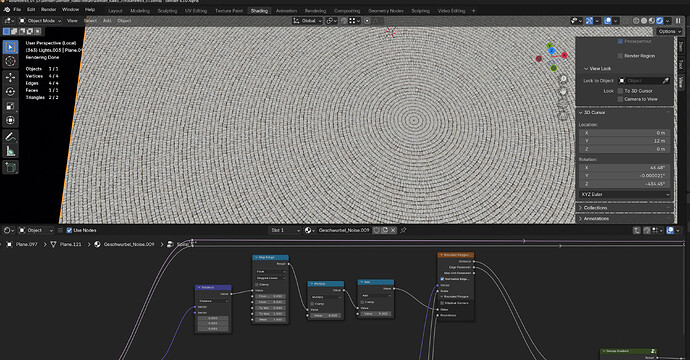The height and width of the screenshot is (360, 690).
Task: Switch to the Geometry Nodes workspace tab
Action: tap(386, 11)
